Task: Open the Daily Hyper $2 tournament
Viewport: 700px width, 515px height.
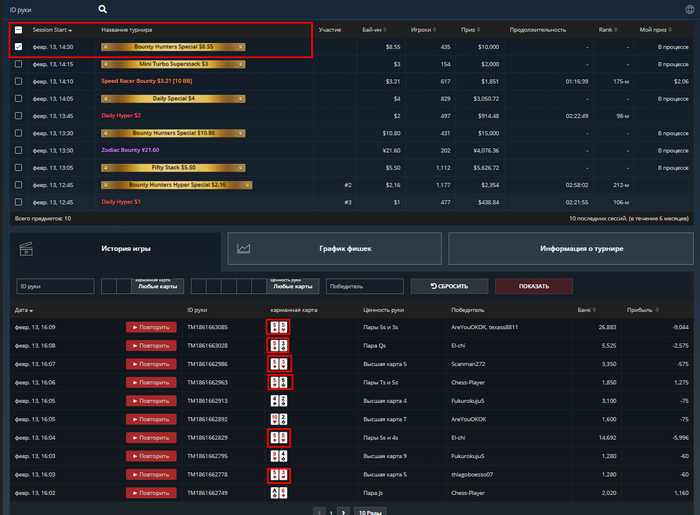Action: point(121,115)
